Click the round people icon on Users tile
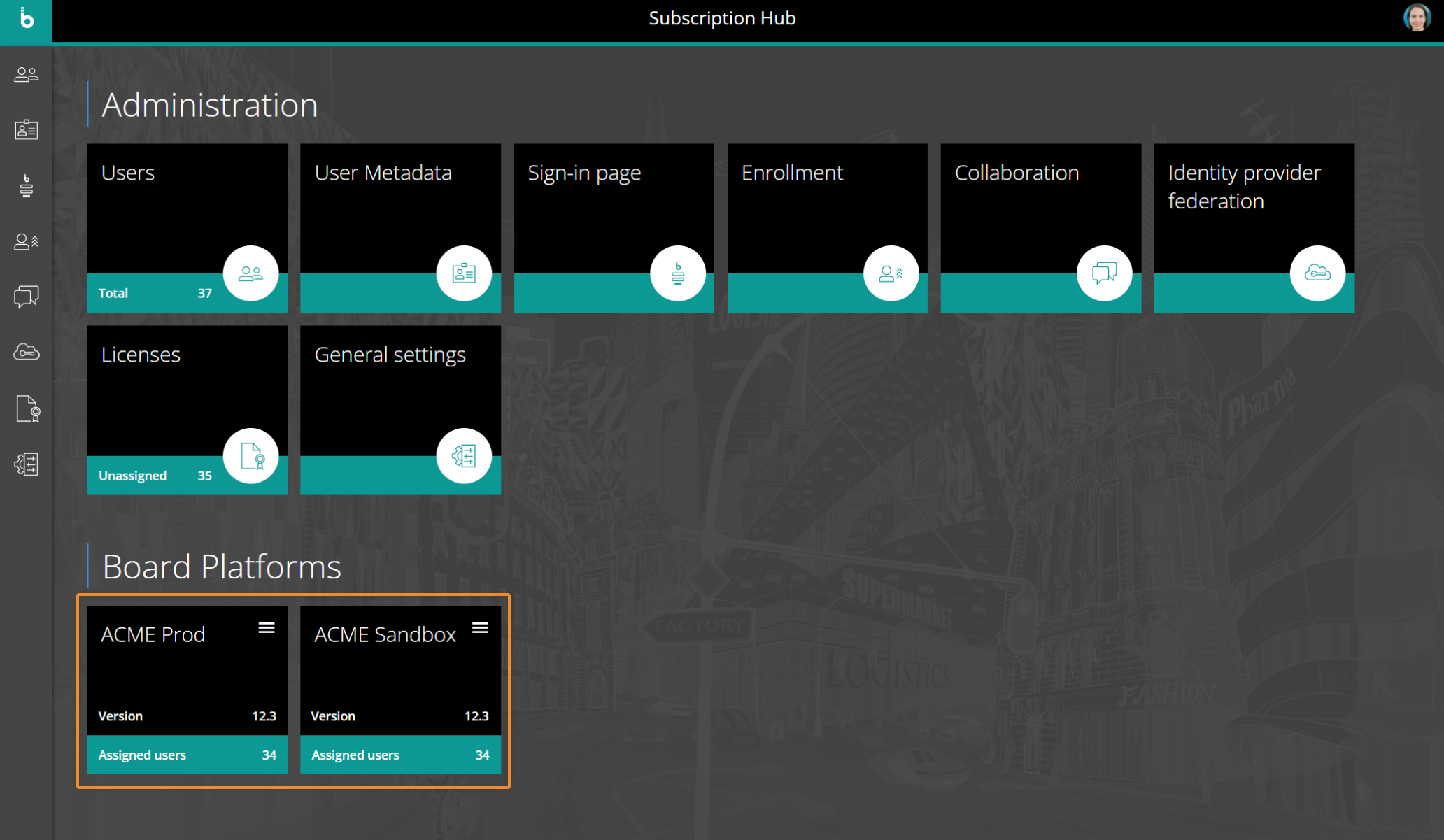Image resolution: width=1444 pixels, height=840 pixels. [x=250, y=273]
